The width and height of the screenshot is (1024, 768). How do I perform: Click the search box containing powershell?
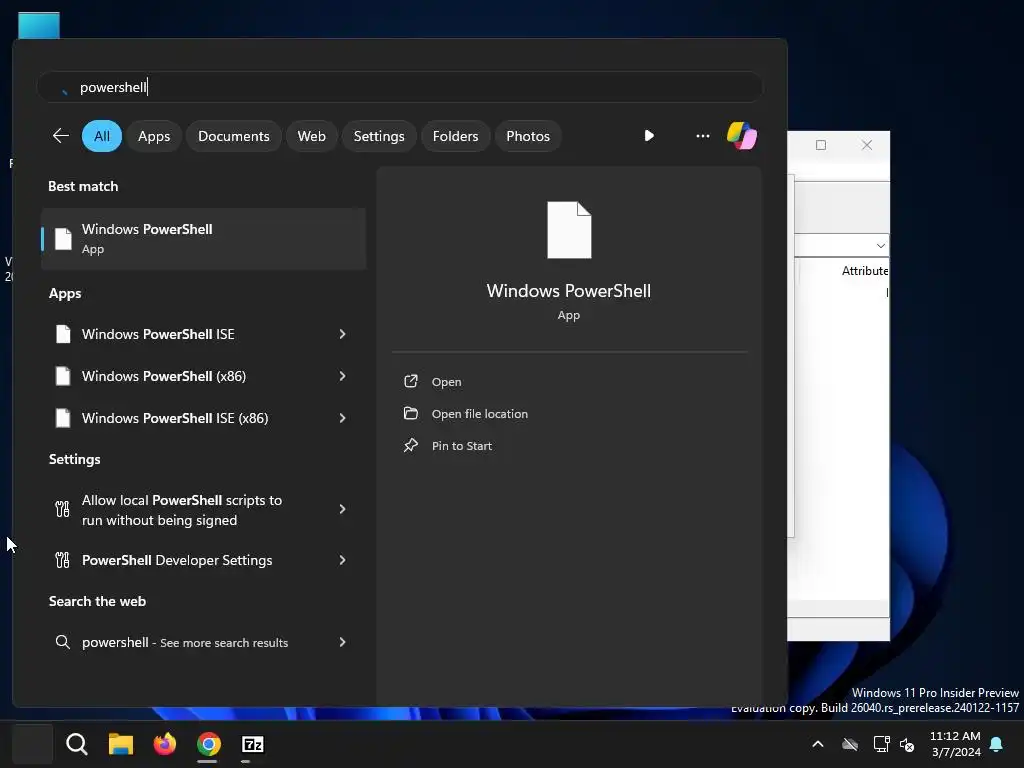pyautogui.click(x=400, y=87)
